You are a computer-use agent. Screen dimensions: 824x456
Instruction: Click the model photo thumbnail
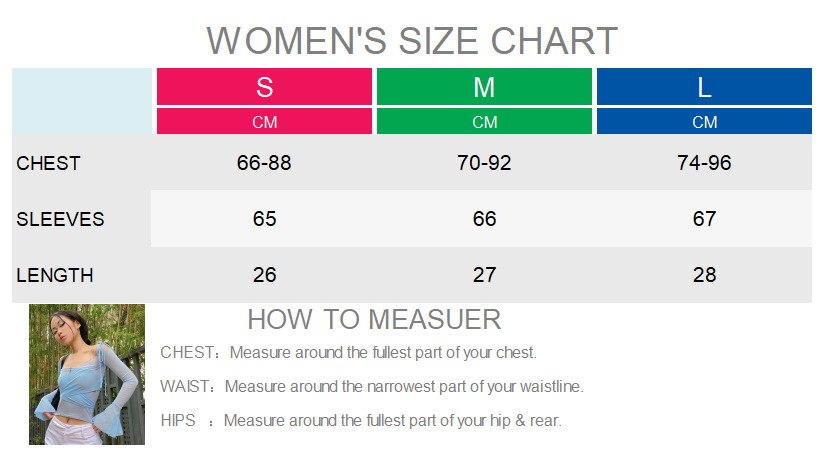(87, 374)
